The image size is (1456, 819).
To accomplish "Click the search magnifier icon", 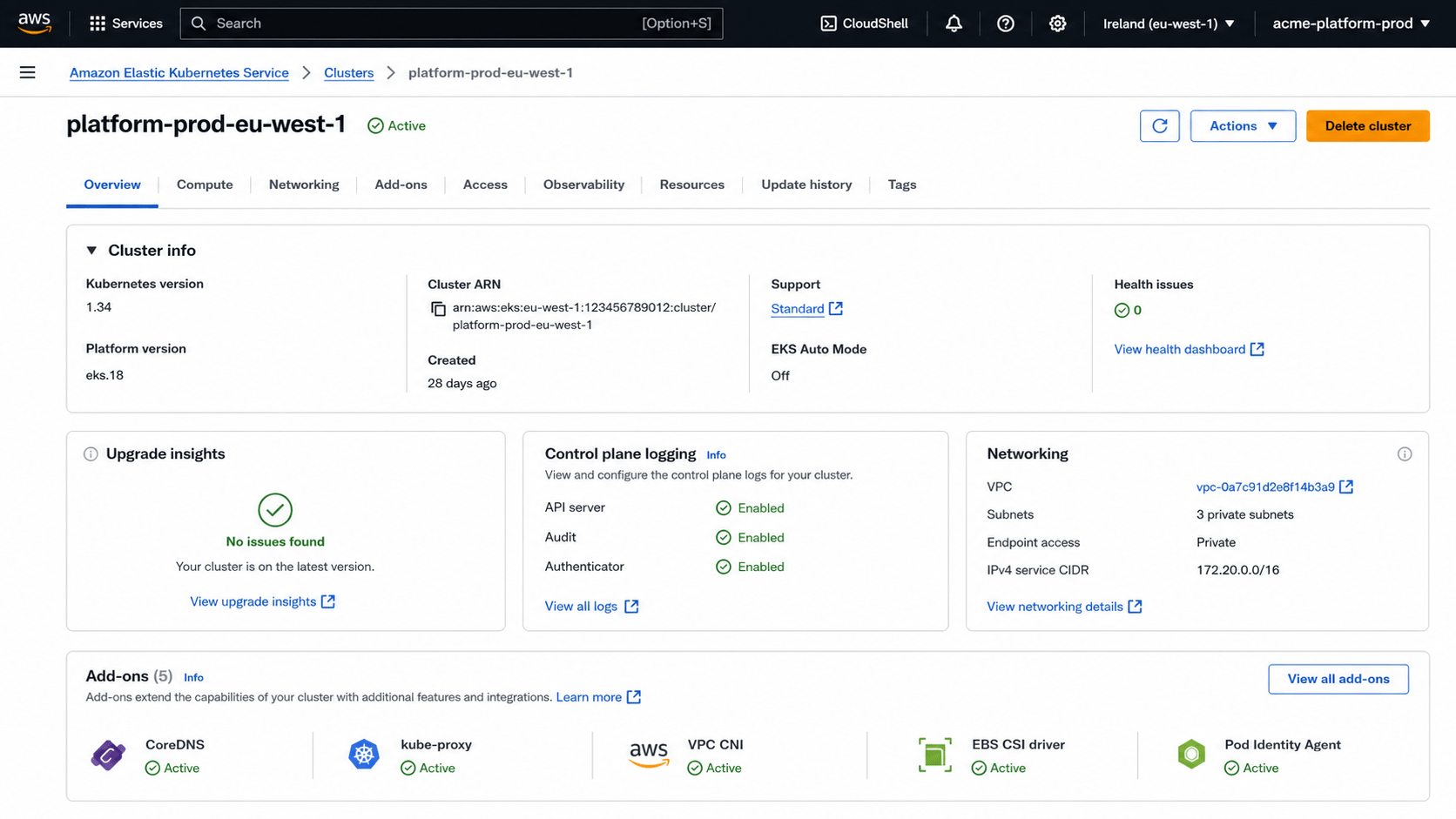I will click(199, 23).
